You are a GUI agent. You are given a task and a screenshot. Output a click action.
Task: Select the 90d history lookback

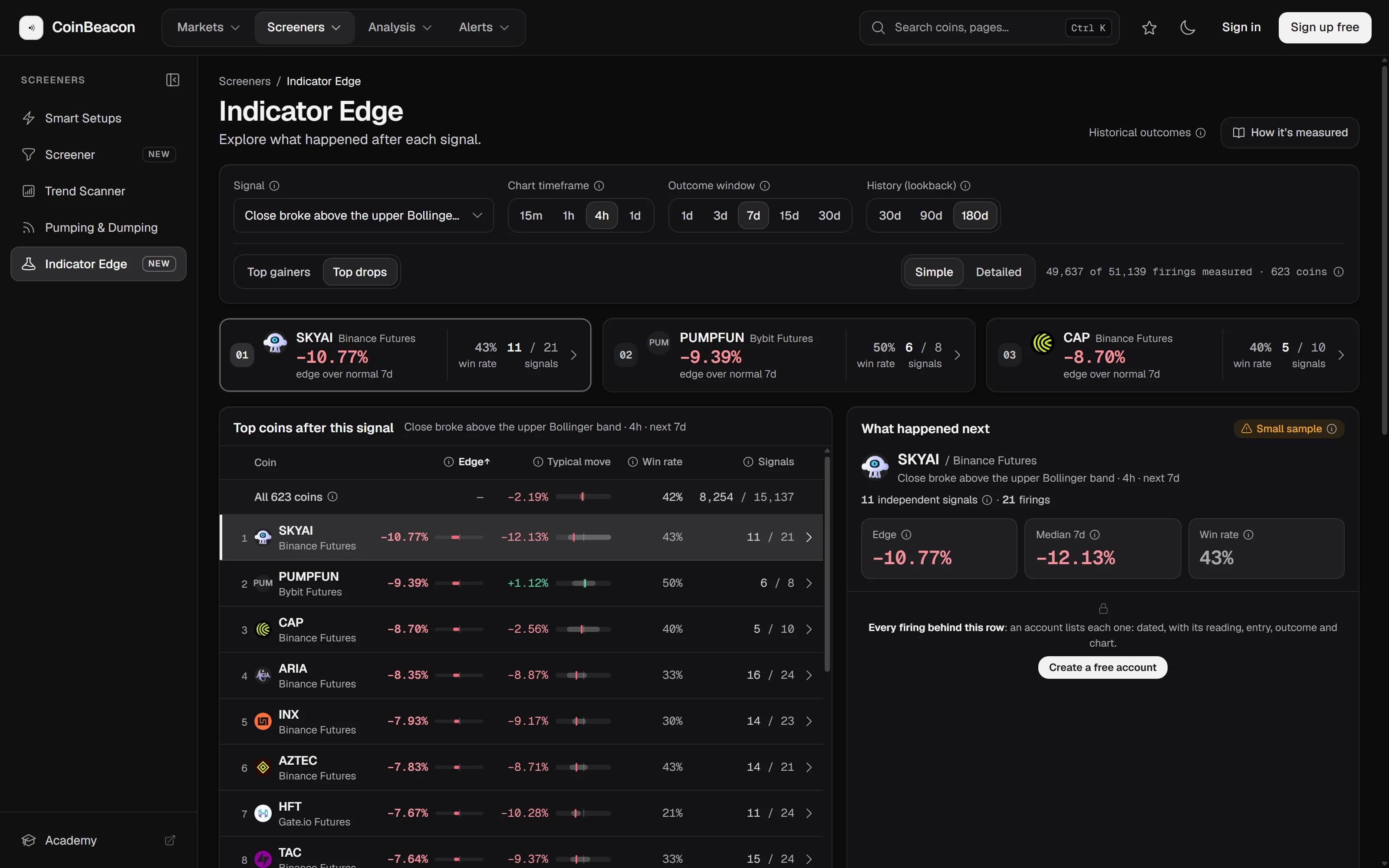click(930, 215)
